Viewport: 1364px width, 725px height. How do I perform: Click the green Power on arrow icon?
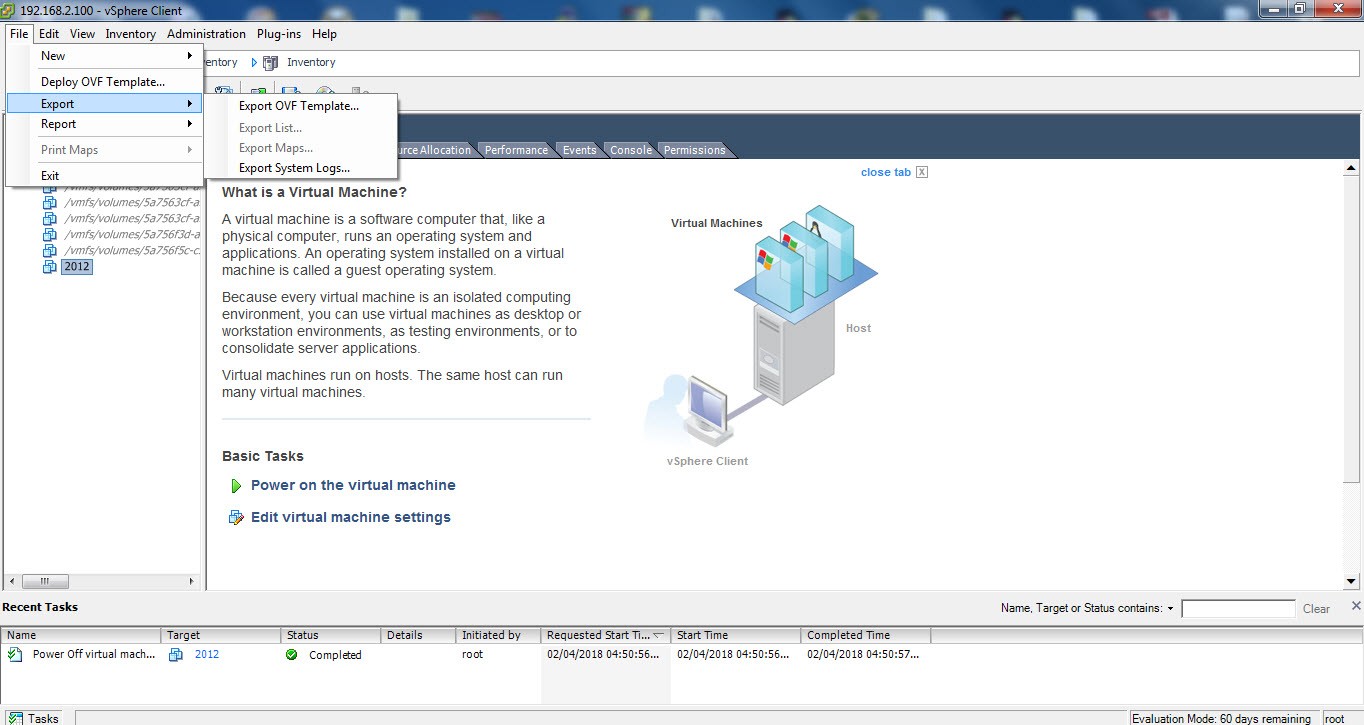coord(236,486)
